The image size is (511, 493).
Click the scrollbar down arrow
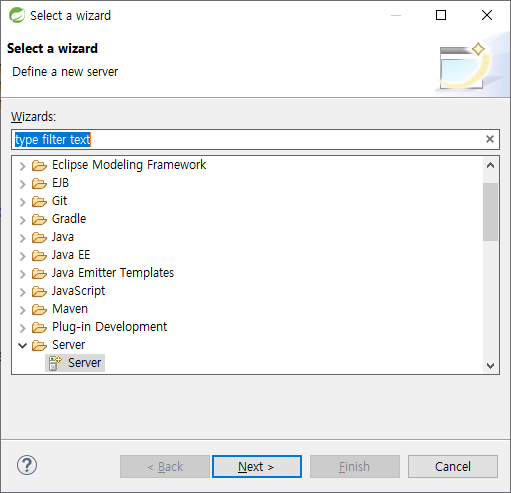point(490,365)
